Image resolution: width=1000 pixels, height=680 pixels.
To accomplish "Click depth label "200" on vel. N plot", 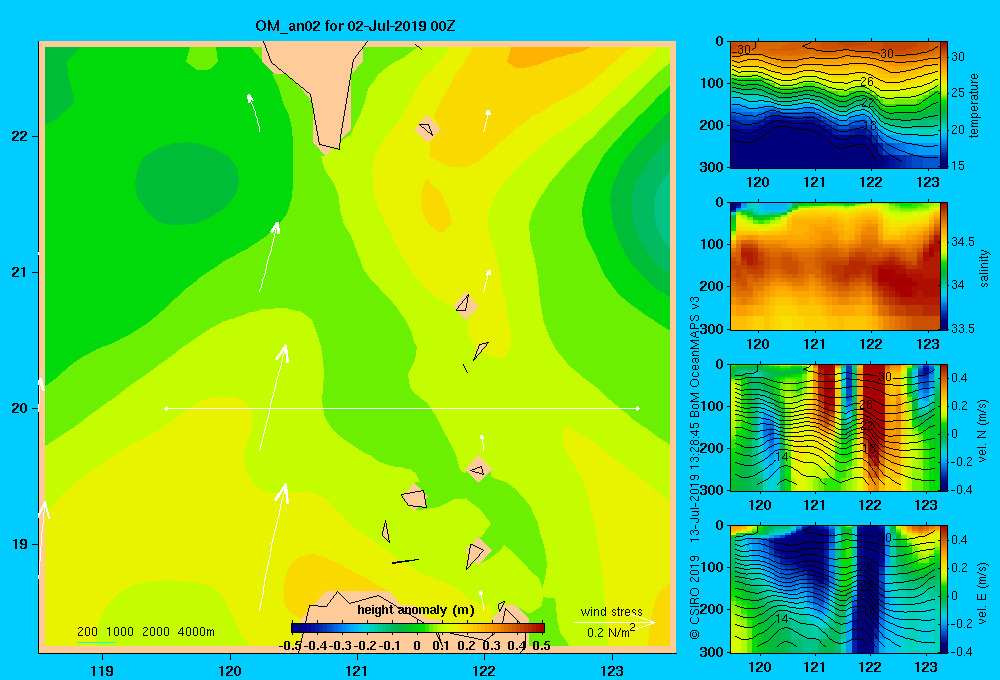I will pyautogui.click(x=712, y=448).
